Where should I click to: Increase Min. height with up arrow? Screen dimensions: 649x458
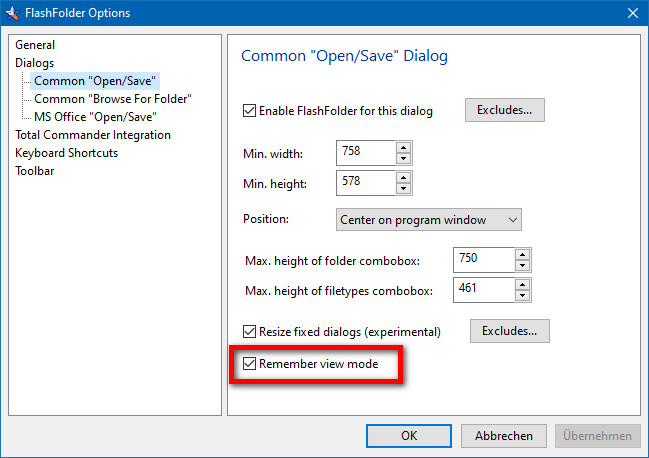point(403,178)
